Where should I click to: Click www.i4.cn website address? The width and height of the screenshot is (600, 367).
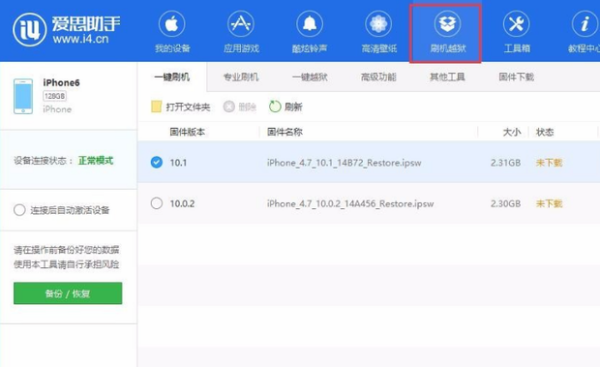[x=81, y=39]
